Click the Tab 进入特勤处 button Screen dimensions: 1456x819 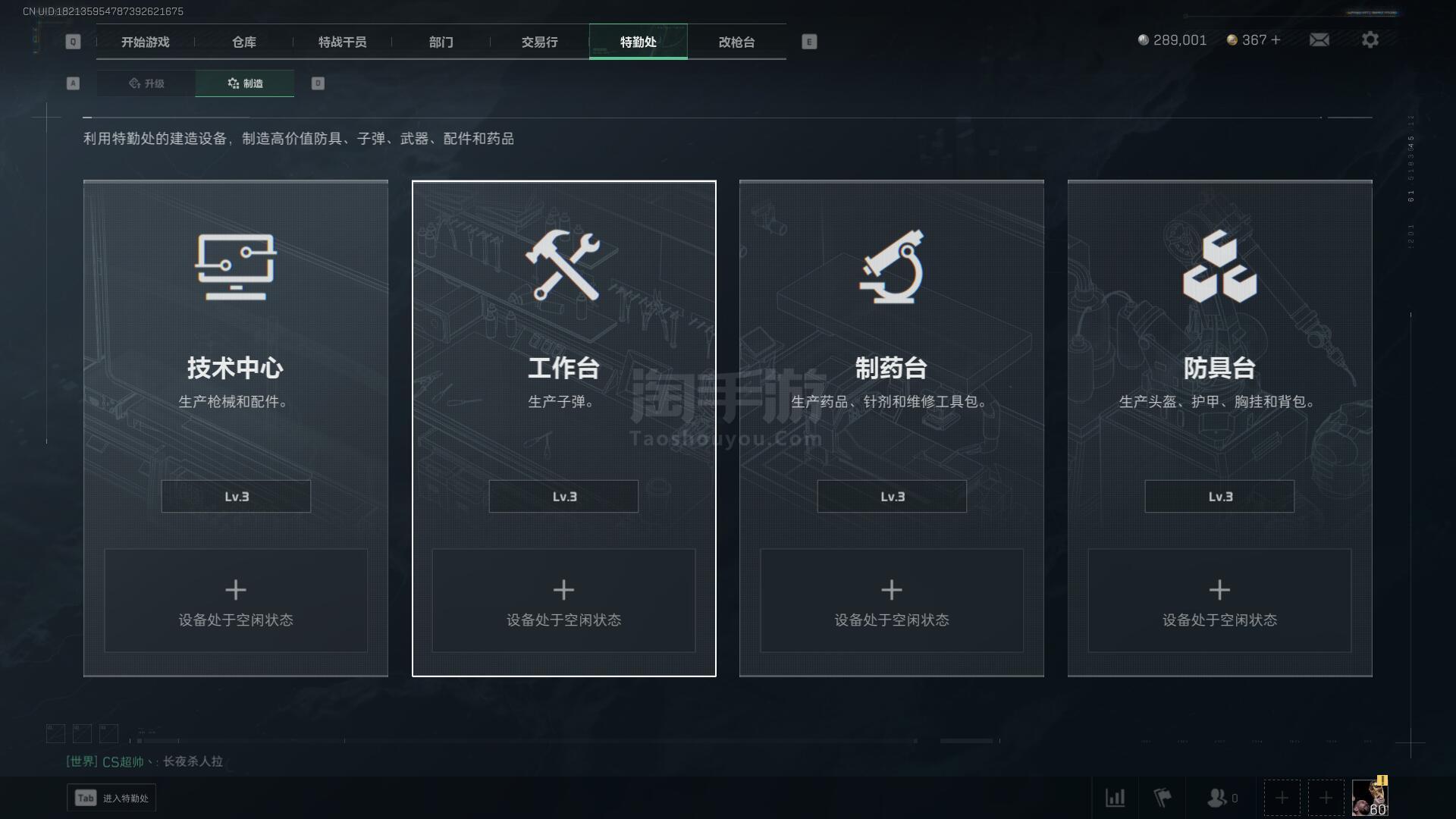pos(111,798)
